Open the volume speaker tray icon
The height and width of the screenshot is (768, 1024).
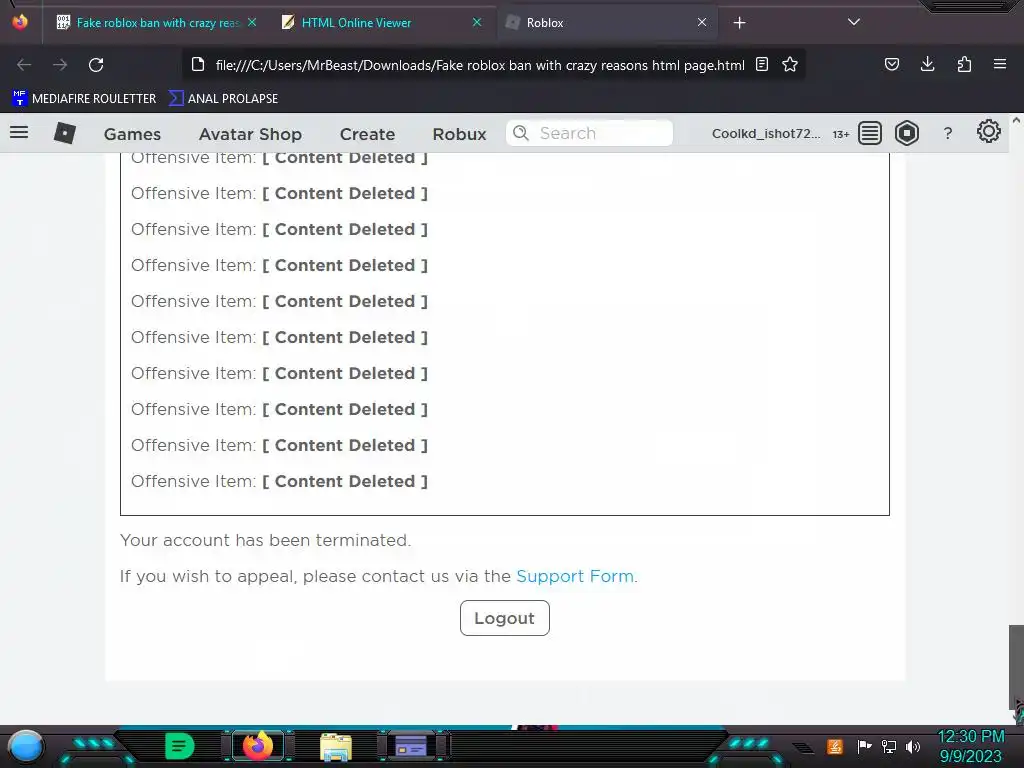(912, 746)
